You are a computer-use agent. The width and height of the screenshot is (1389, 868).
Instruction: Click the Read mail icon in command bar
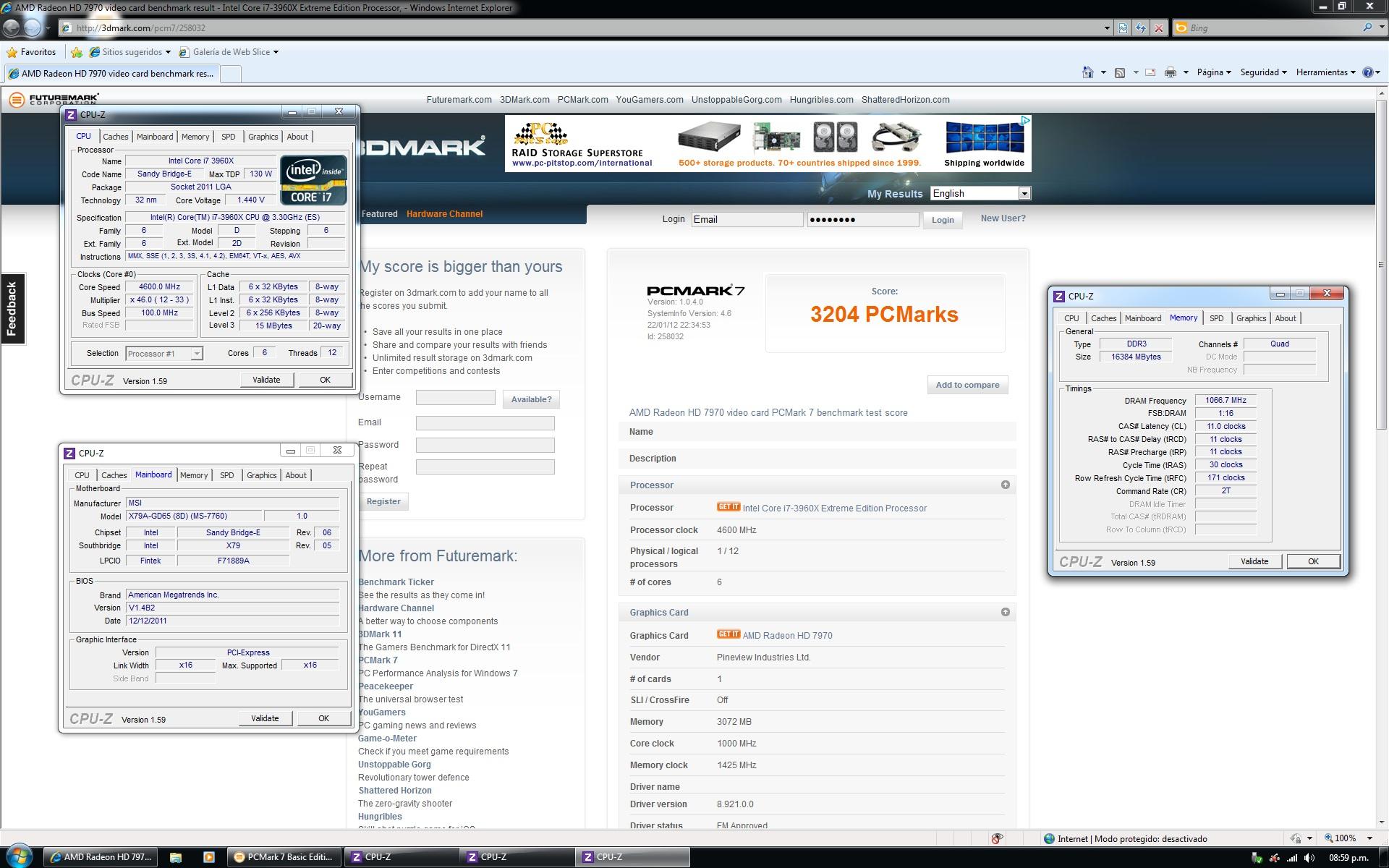pos(1150,72)
